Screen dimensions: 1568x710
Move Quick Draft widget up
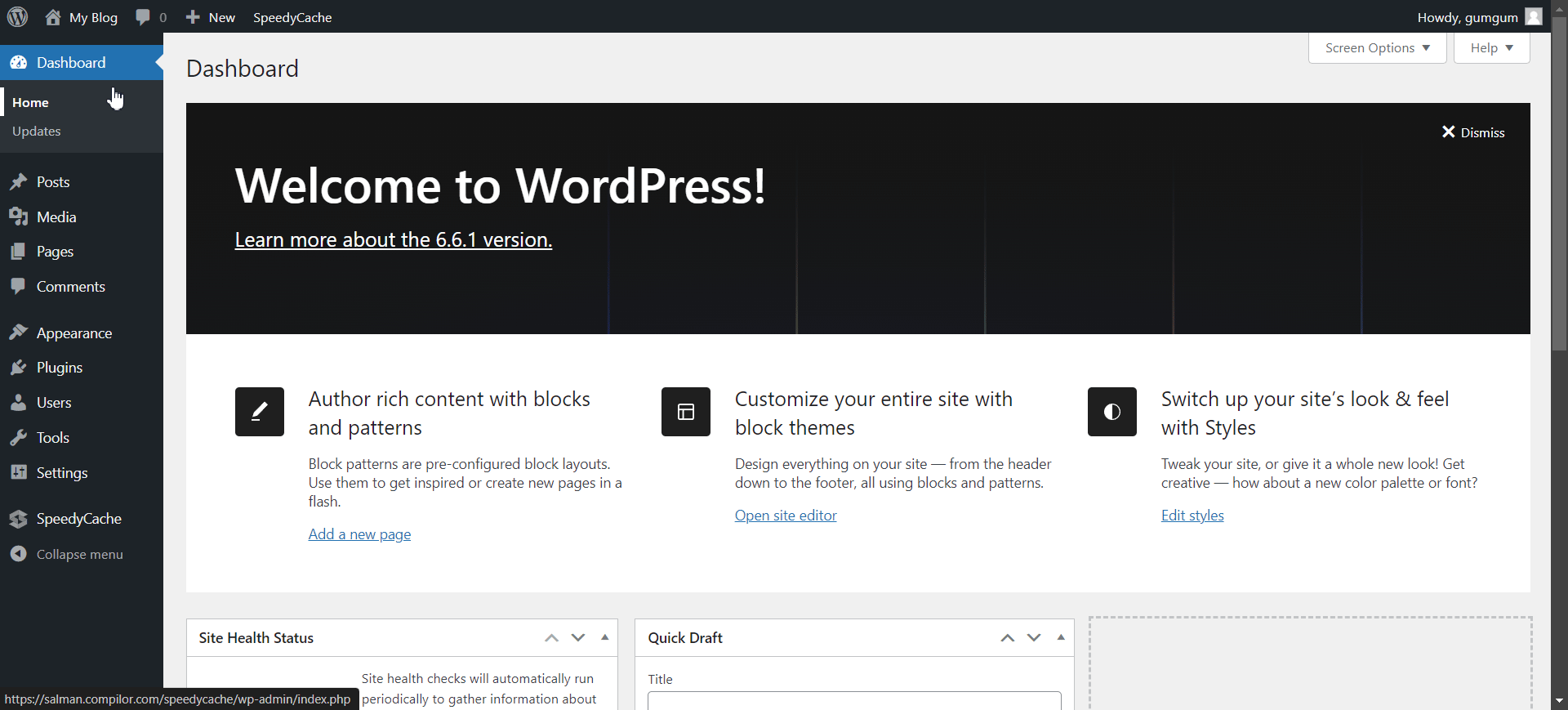tap(1008, 638)
